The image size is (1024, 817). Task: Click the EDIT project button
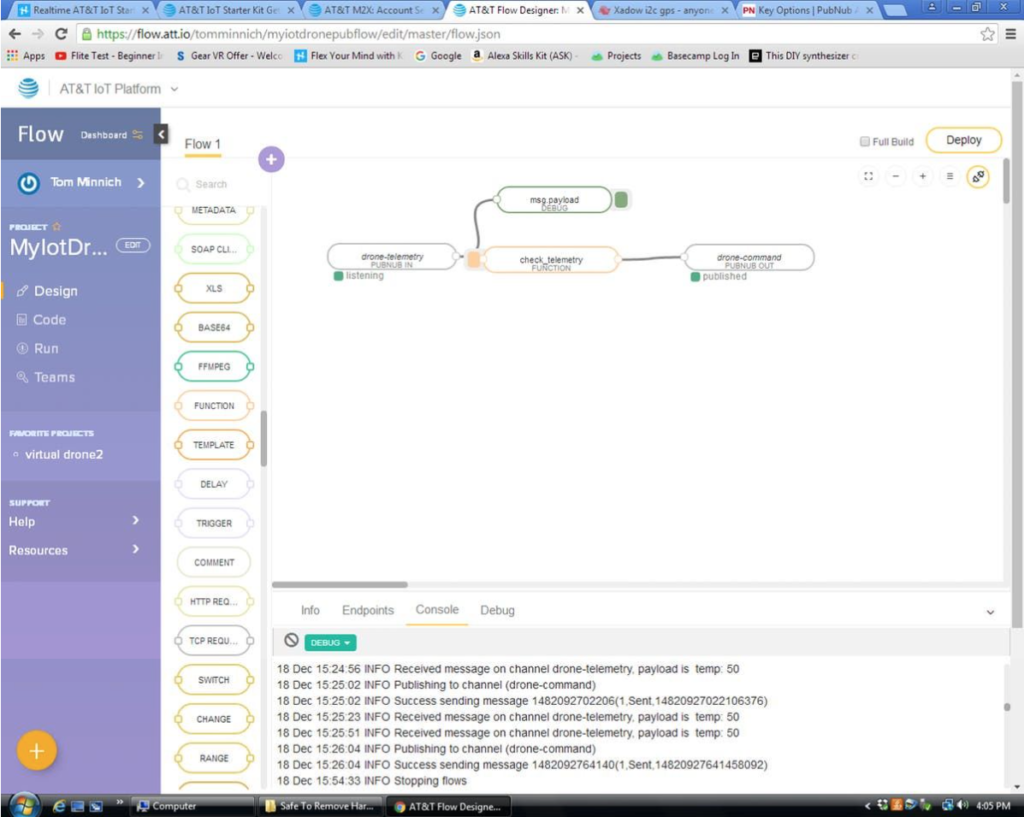[x=133, y=245]
